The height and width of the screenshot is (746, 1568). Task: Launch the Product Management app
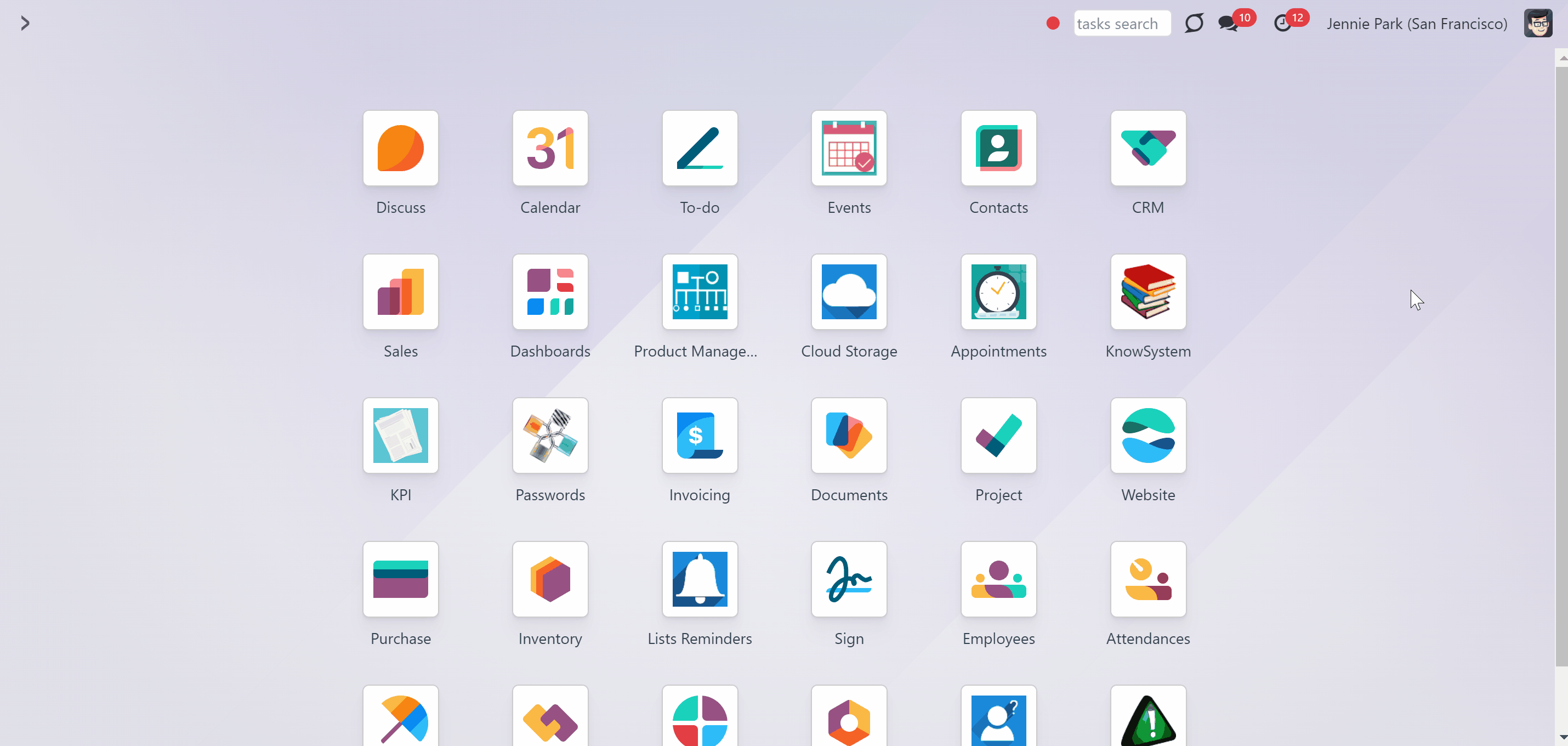tap(700, 292)
